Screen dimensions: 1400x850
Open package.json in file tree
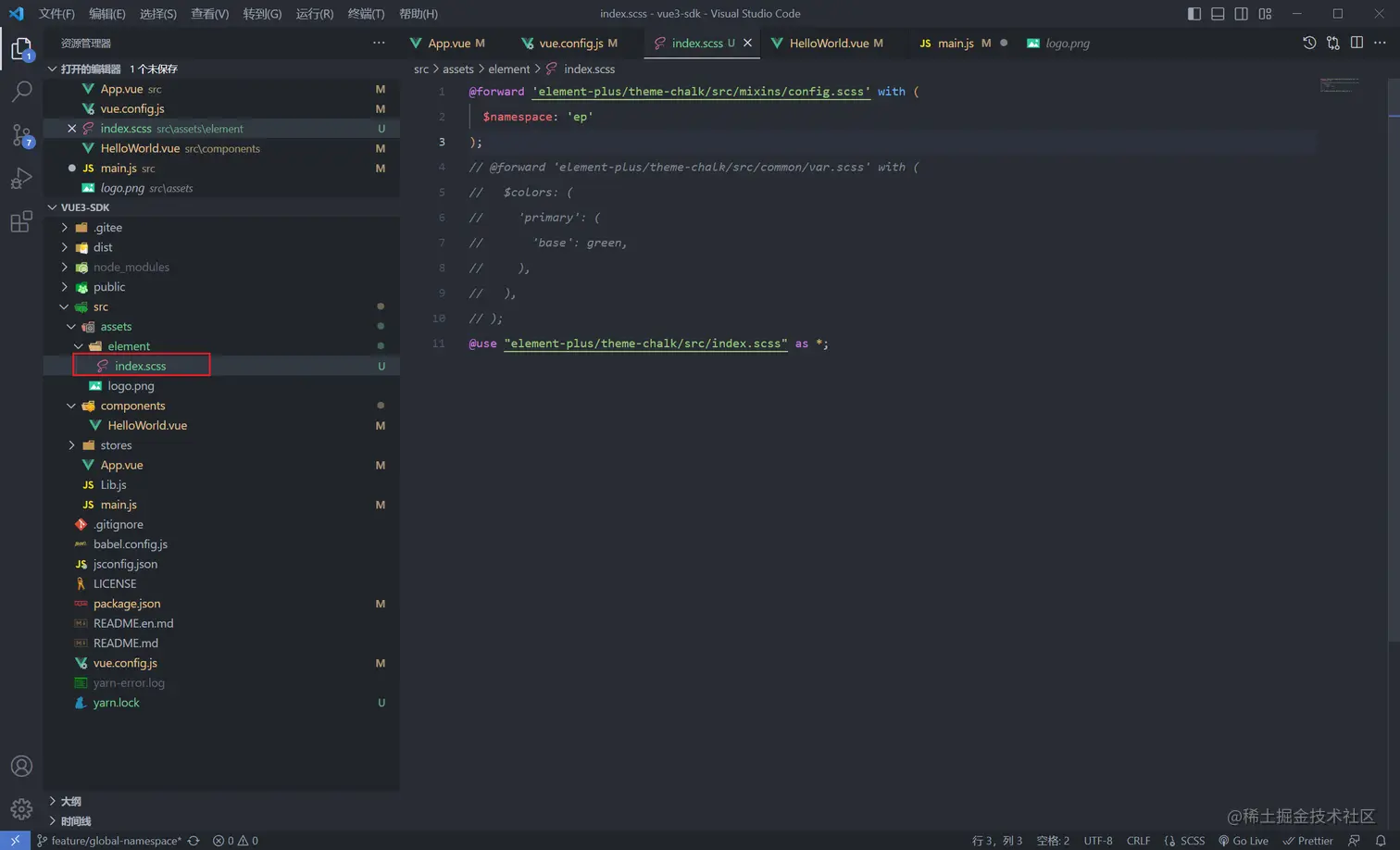click(127, 604)
